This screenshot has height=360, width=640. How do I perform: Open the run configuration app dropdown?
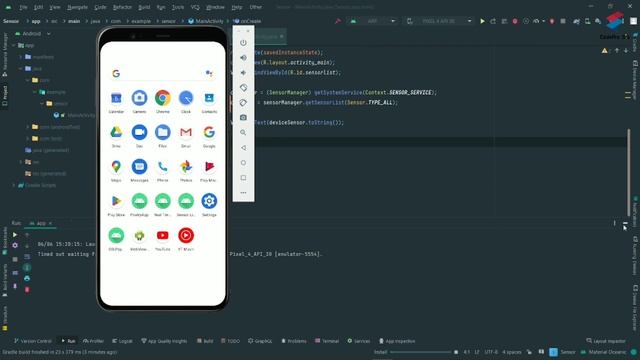(373, 21)
